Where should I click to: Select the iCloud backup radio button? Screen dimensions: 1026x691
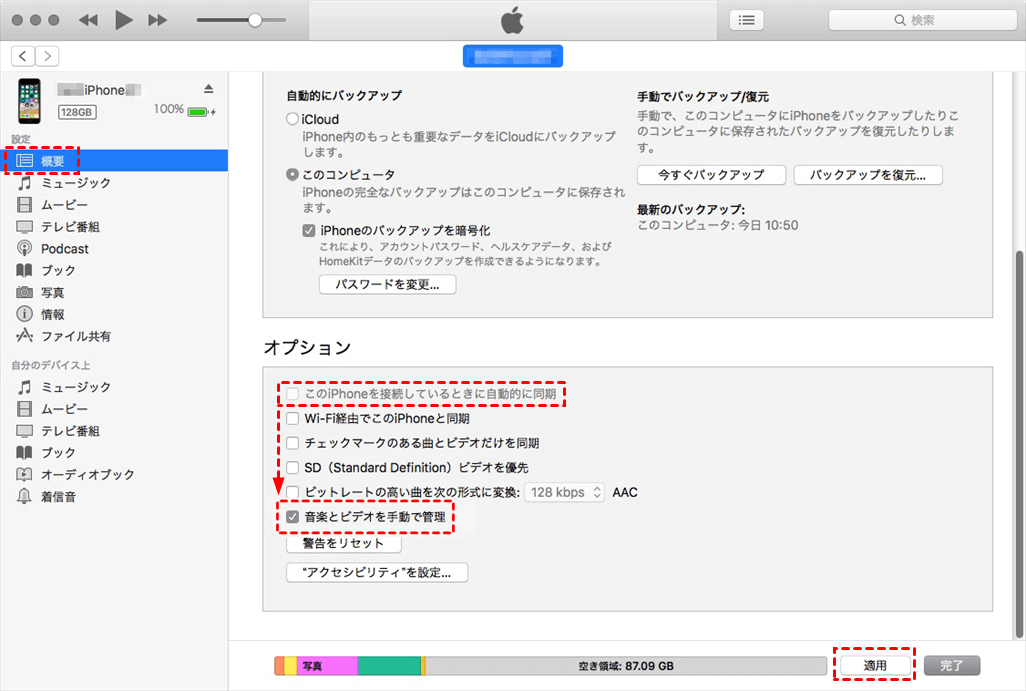(x=292, y=119)
